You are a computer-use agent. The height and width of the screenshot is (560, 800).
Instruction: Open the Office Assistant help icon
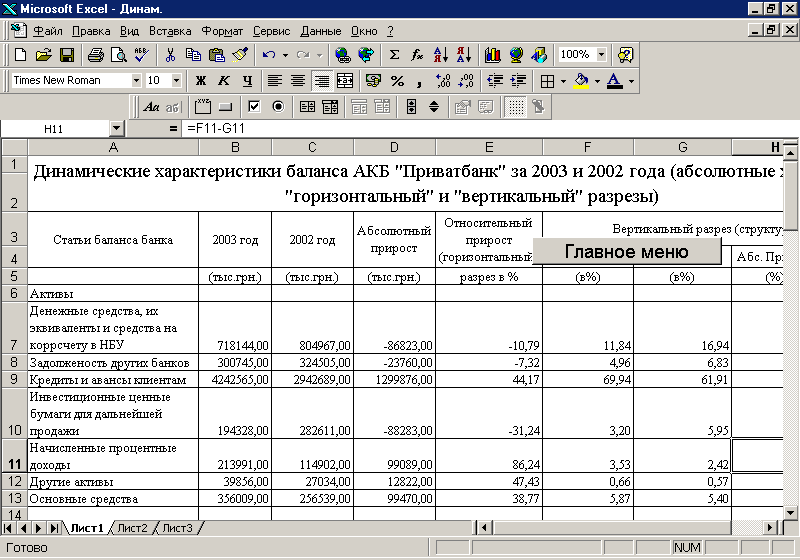[x=626, y=55]
